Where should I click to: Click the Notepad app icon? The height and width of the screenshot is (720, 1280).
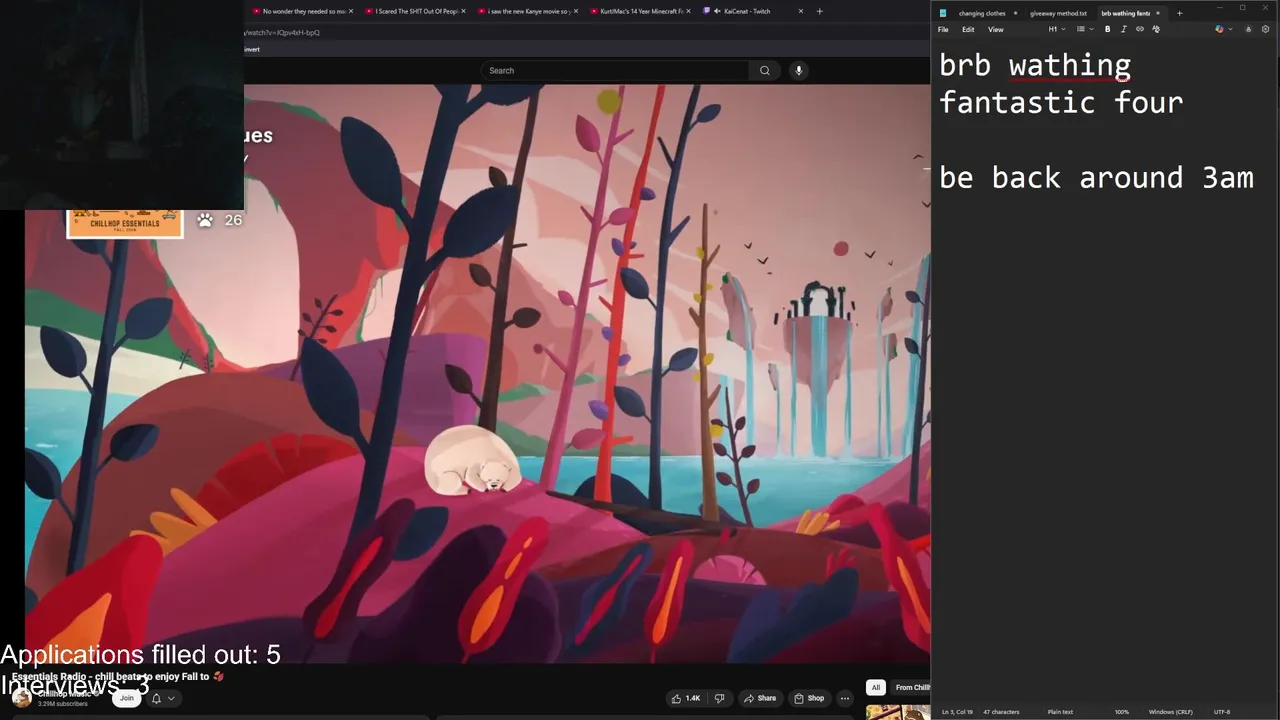pos(943,13)
